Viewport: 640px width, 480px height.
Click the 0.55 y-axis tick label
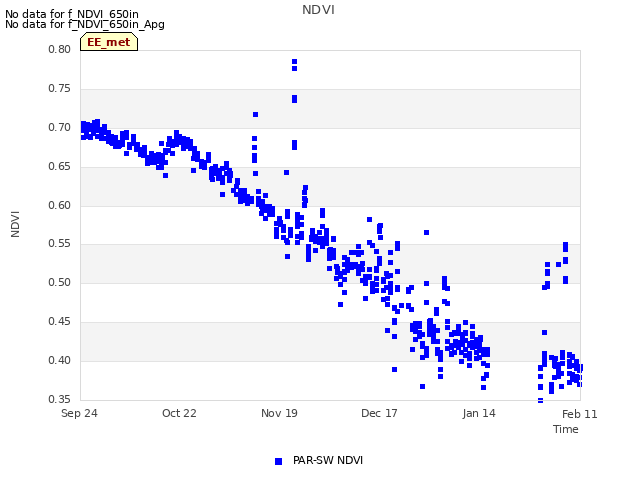pyautogui.click(x=60, y=244)
